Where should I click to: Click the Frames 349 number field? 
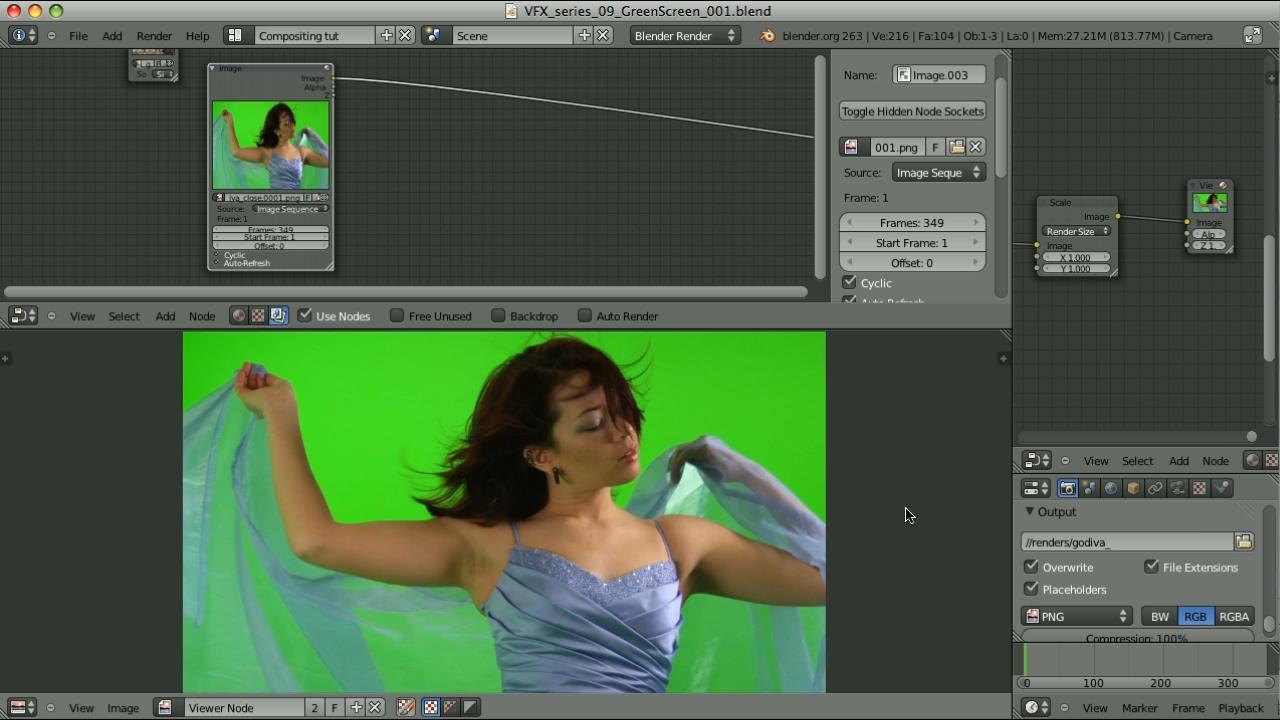pos(912,222)
